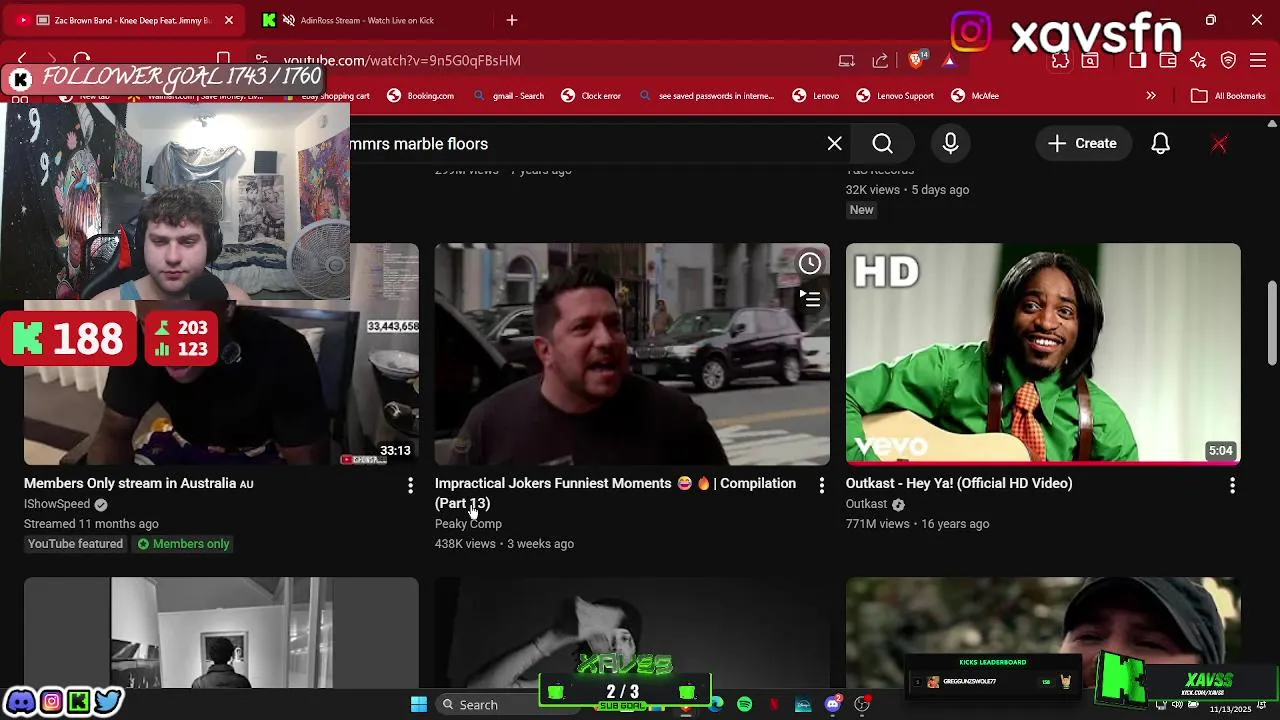1280x720 pixels.
Task: Open the Leo AI sparkle icon
Action: 1198,61
